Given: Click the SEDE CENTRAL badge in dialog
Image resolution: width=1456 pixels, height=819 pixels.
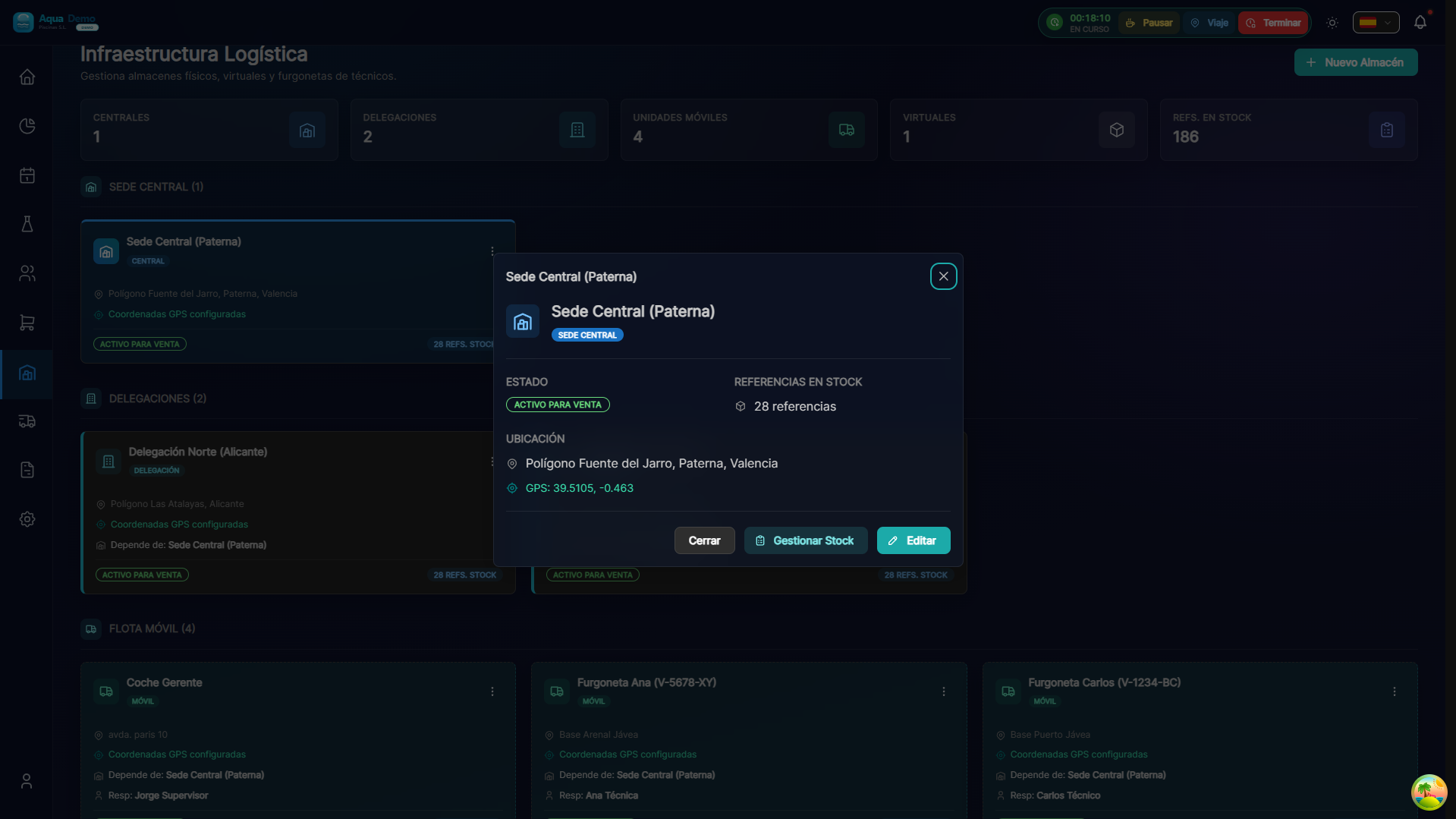Looking at the screenshot, I should (x=587, y=335).
